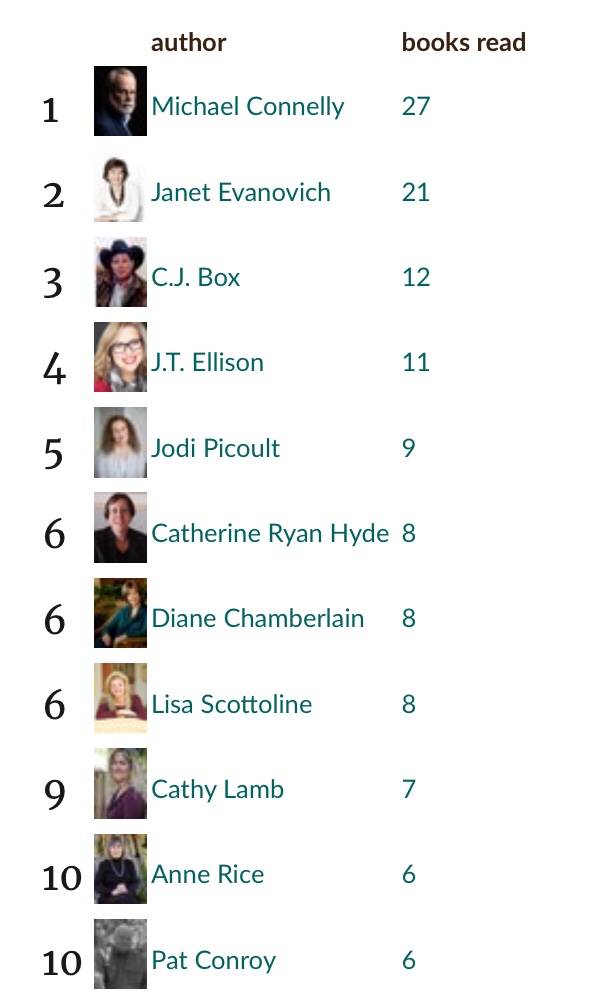Open Anne Rice's author page link
605x995 pixels.
point(208,875)
